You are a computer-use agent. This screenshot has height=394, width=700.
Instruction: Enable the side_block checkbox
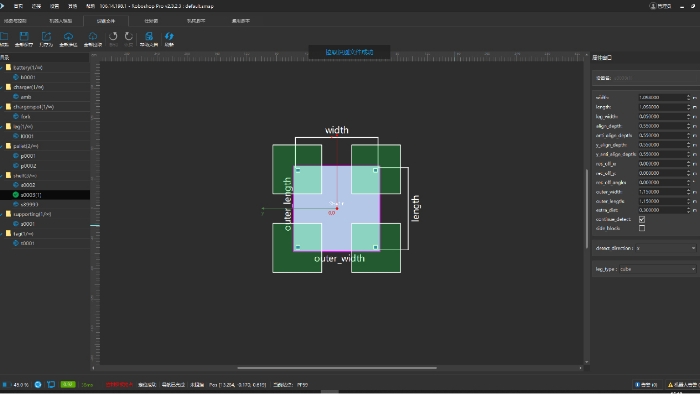coord(642,228)
